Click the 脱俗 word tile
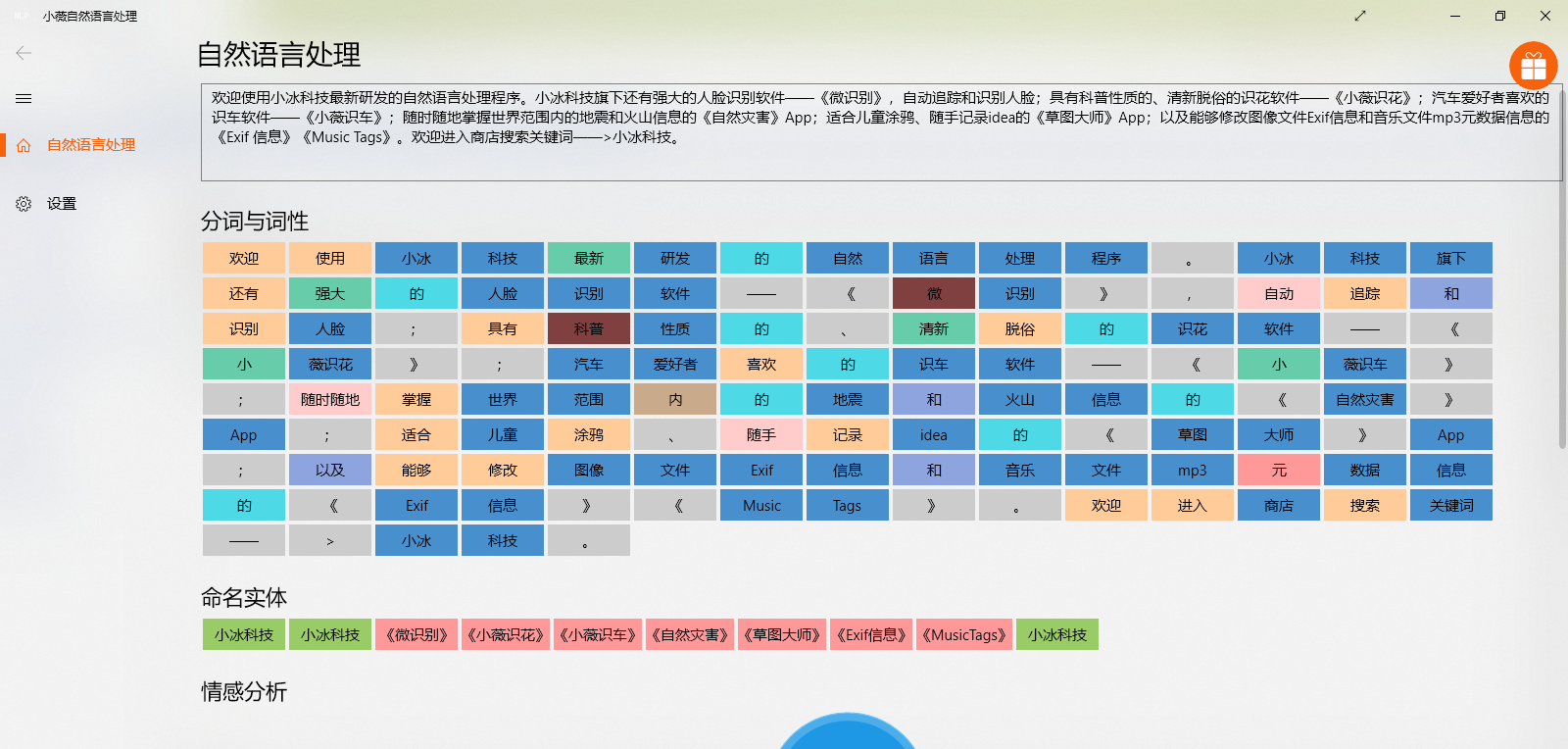1568x749 pixels. (1020, 328)
